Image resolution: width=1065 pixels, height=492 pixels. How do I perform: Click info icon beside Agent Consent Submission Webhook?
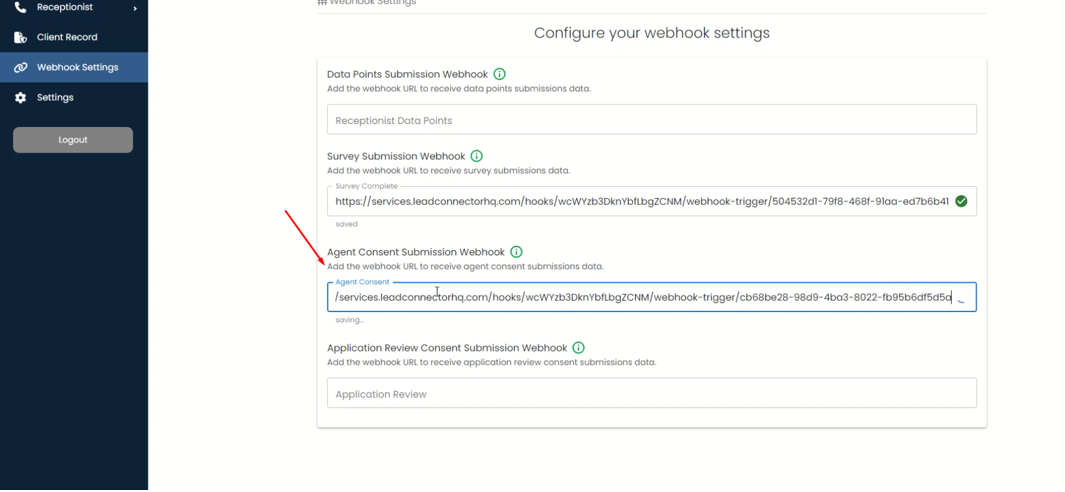pyautogui.click(x=516, y=252)
